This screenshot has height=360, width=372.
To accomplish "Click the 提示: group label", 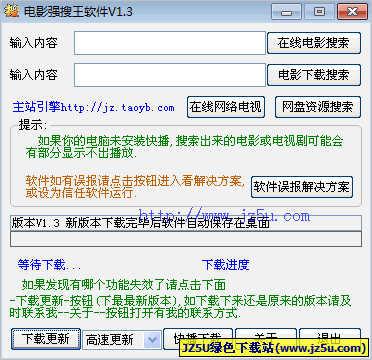I will pos(33,126).
